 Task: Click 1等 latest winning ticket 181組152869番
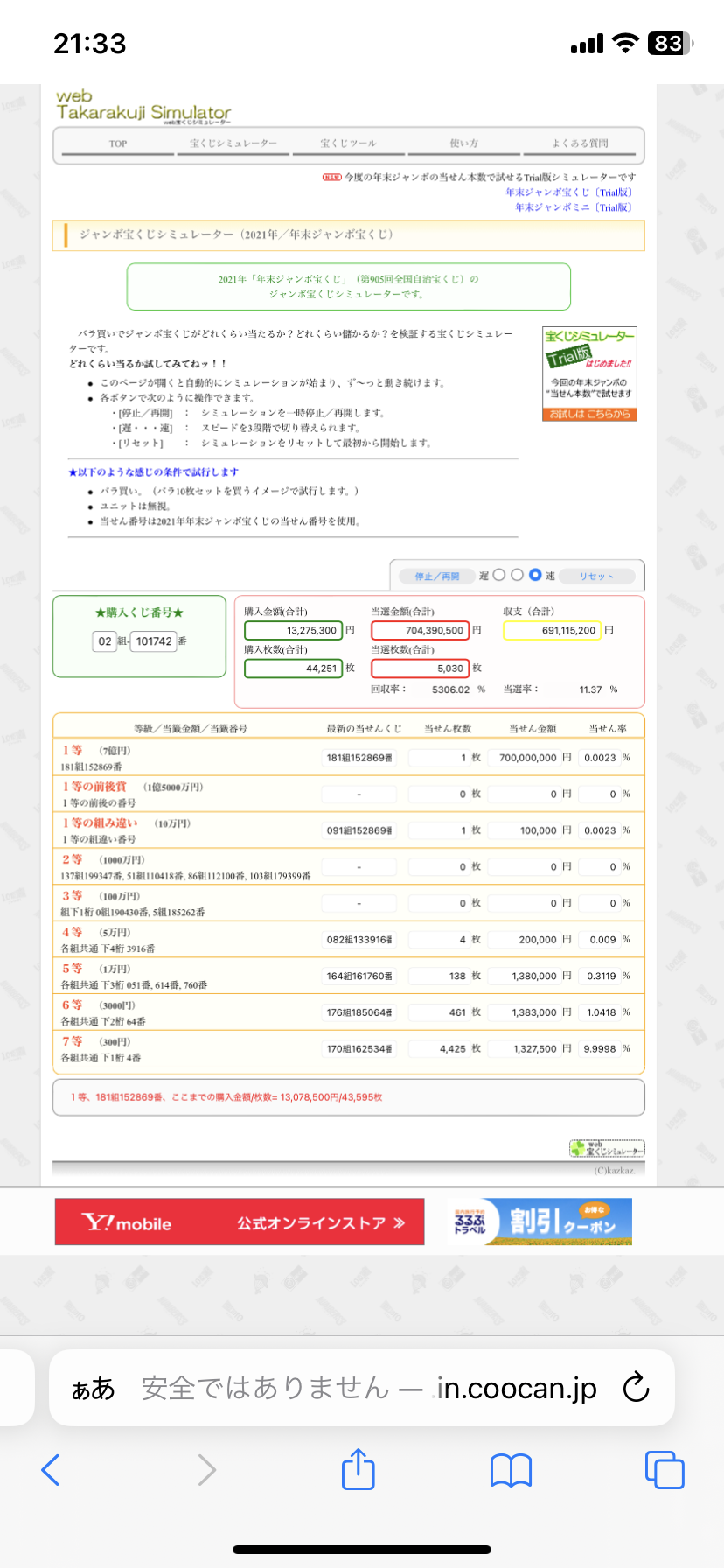click(x=359, y=758)
